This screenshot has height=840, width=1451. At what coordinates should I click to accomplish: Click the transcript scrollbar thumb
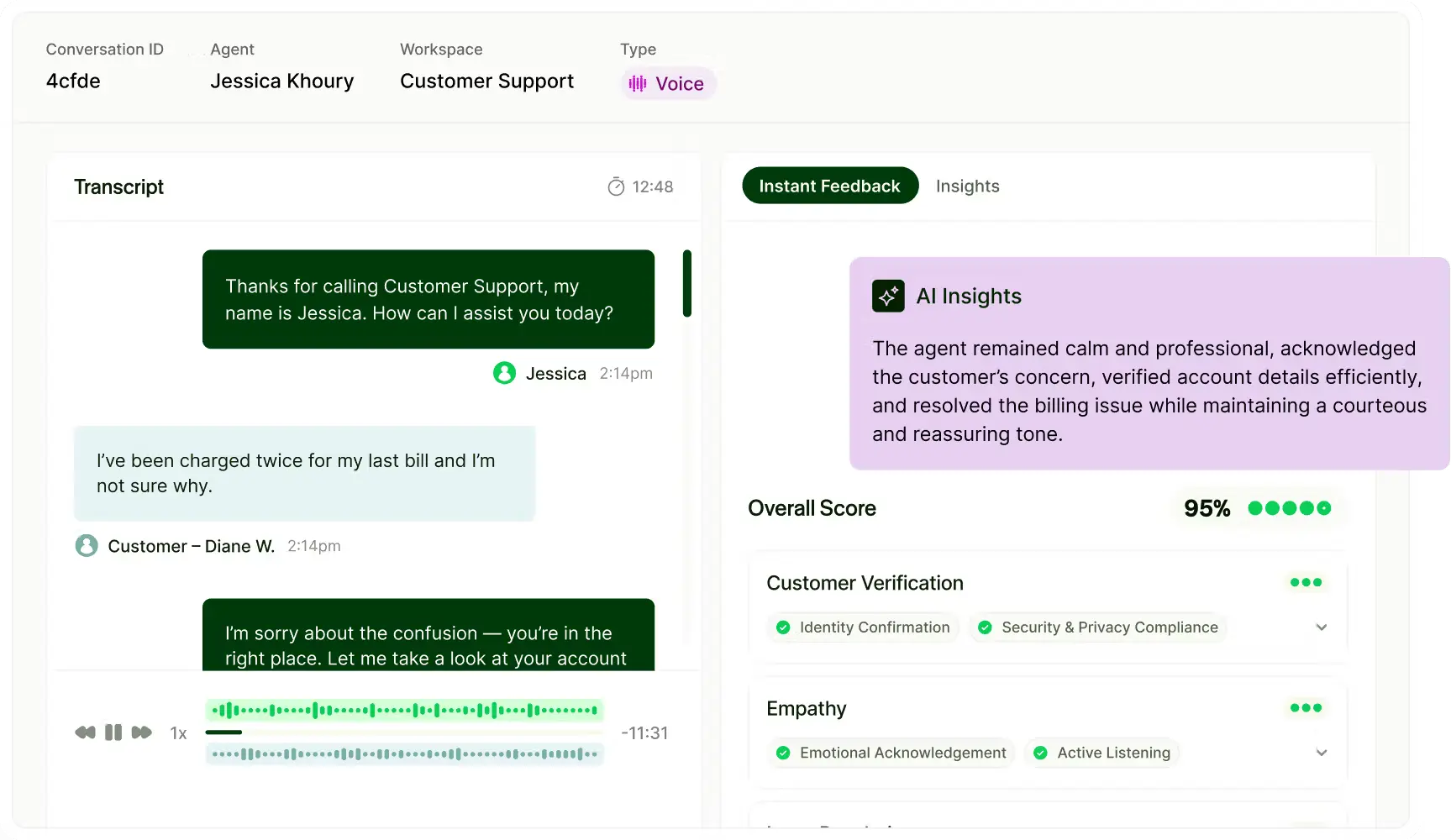687,283
